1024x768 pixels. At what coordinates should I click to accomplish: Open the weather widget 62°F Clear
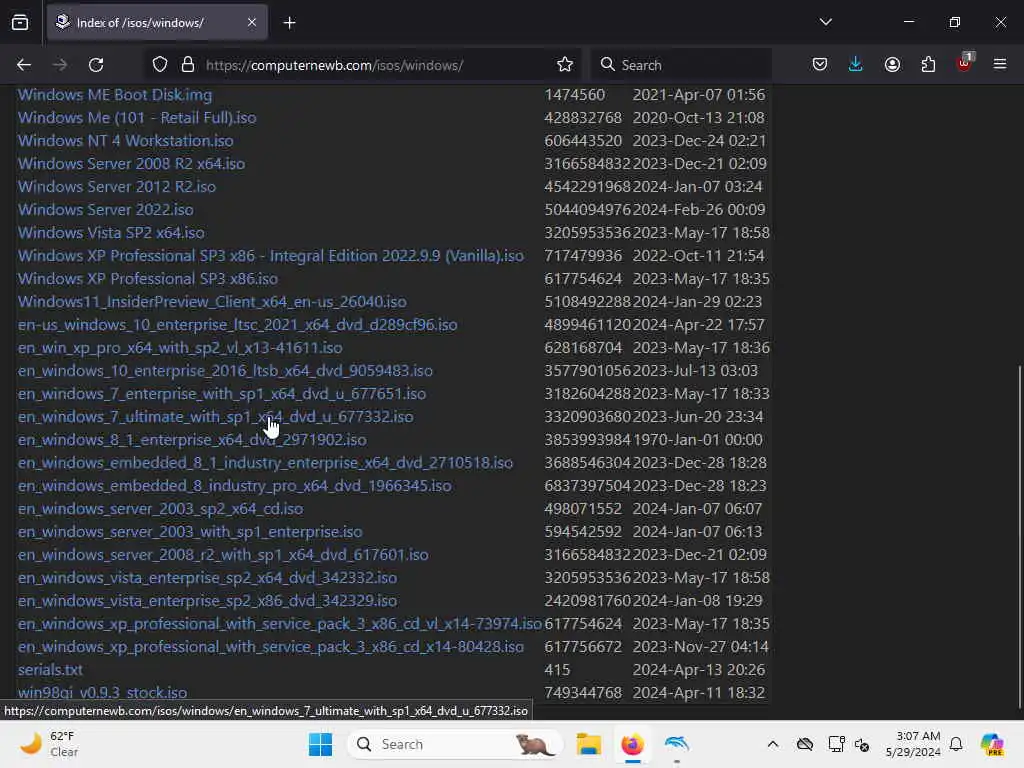[x=48, y=744]
